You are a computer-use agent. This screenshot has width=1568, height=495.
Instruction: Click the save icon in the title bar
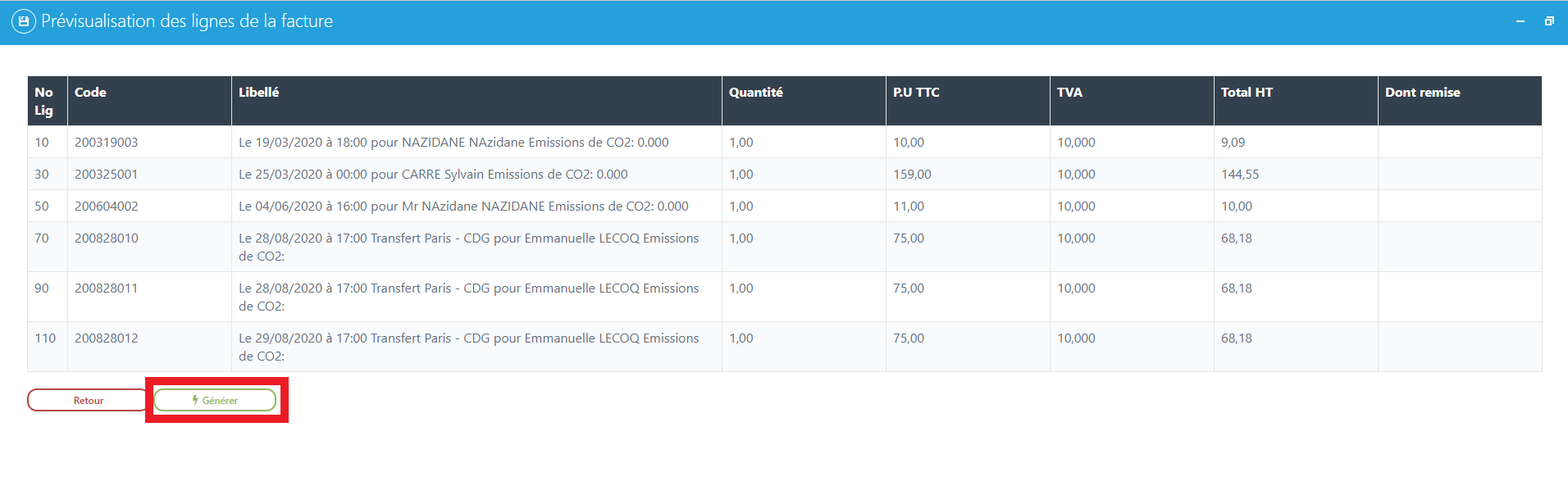pyautogui.click(x=23, y=21)
